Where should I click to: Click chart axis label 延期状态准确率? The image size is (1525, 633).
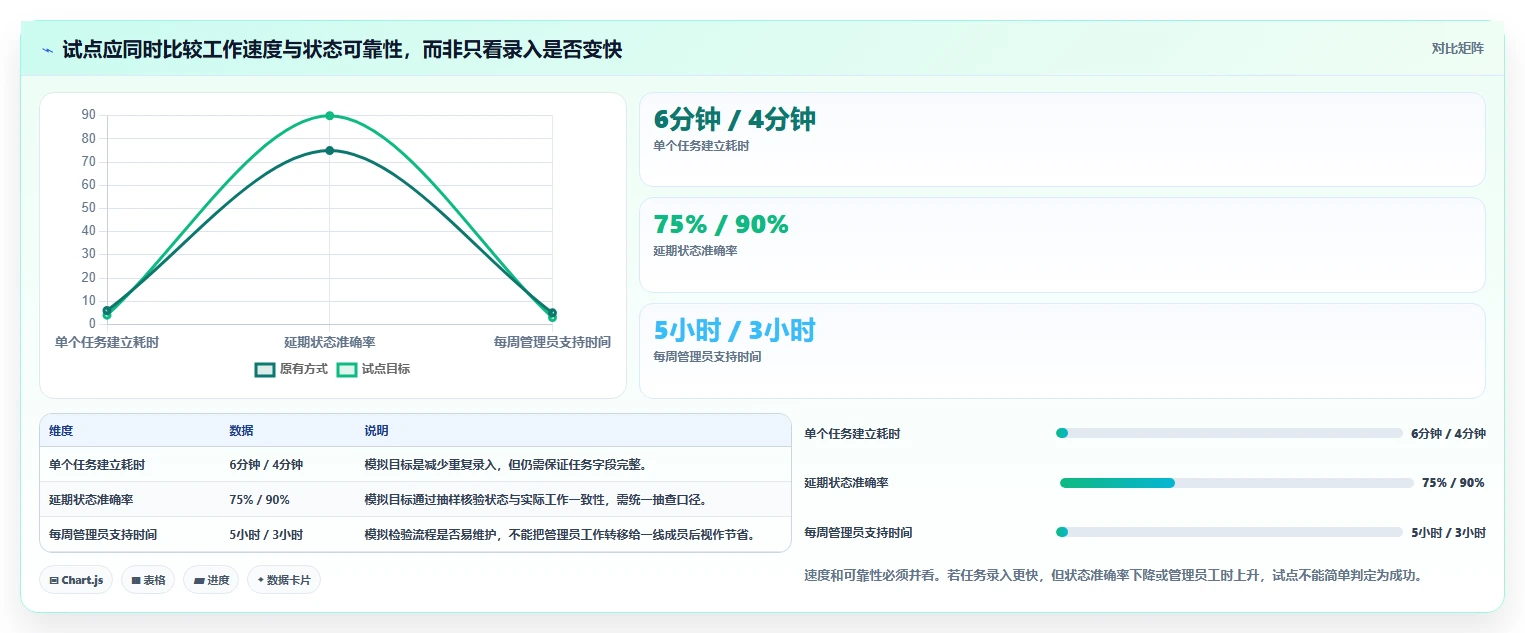pyautogui.click(x=329, y=342)
